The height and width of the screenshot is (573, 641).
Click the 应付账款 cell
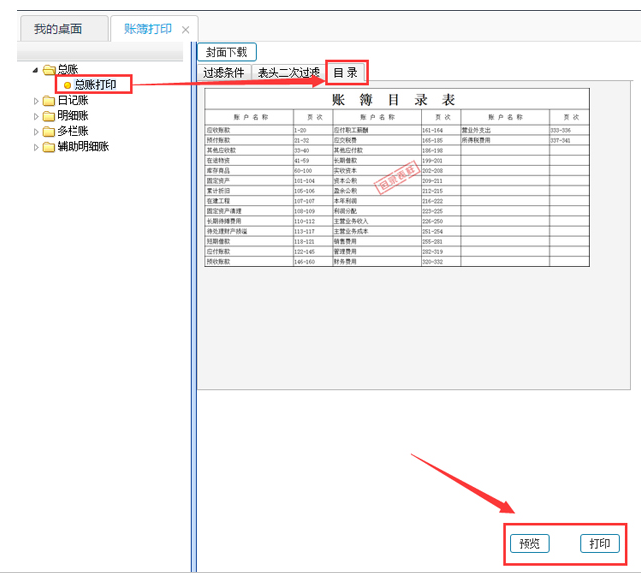(249, 251)
